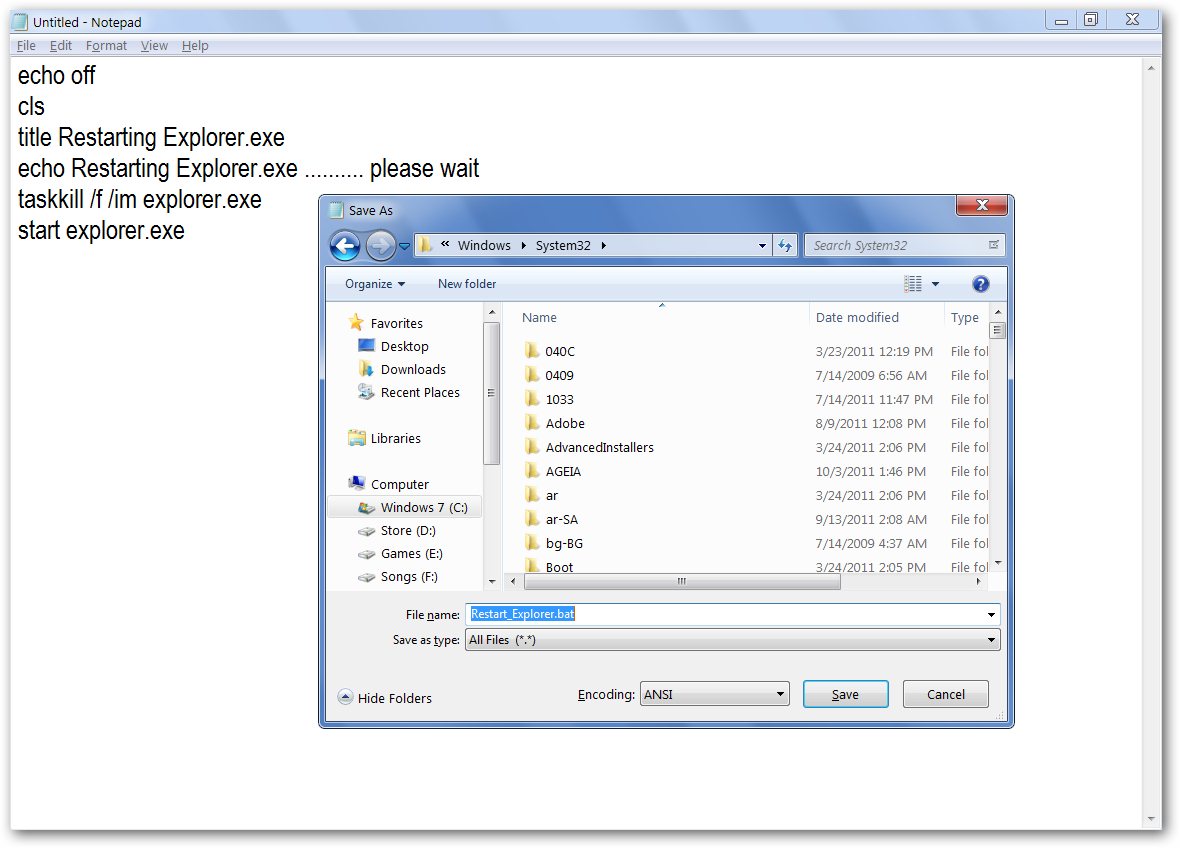Image resolution: width=1180 pixels, height=848 pixels.
Task: Click navigation pane scrollbar down arrow
Action: tap(491, 581)
